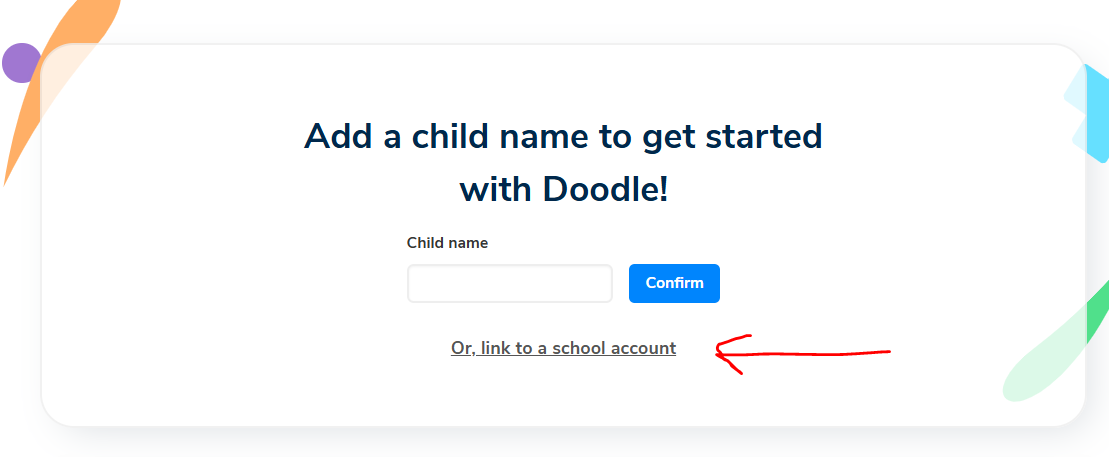Click the "Child name" field label
This screenshot has height=457, width=1109.
(x=447, y=243)
